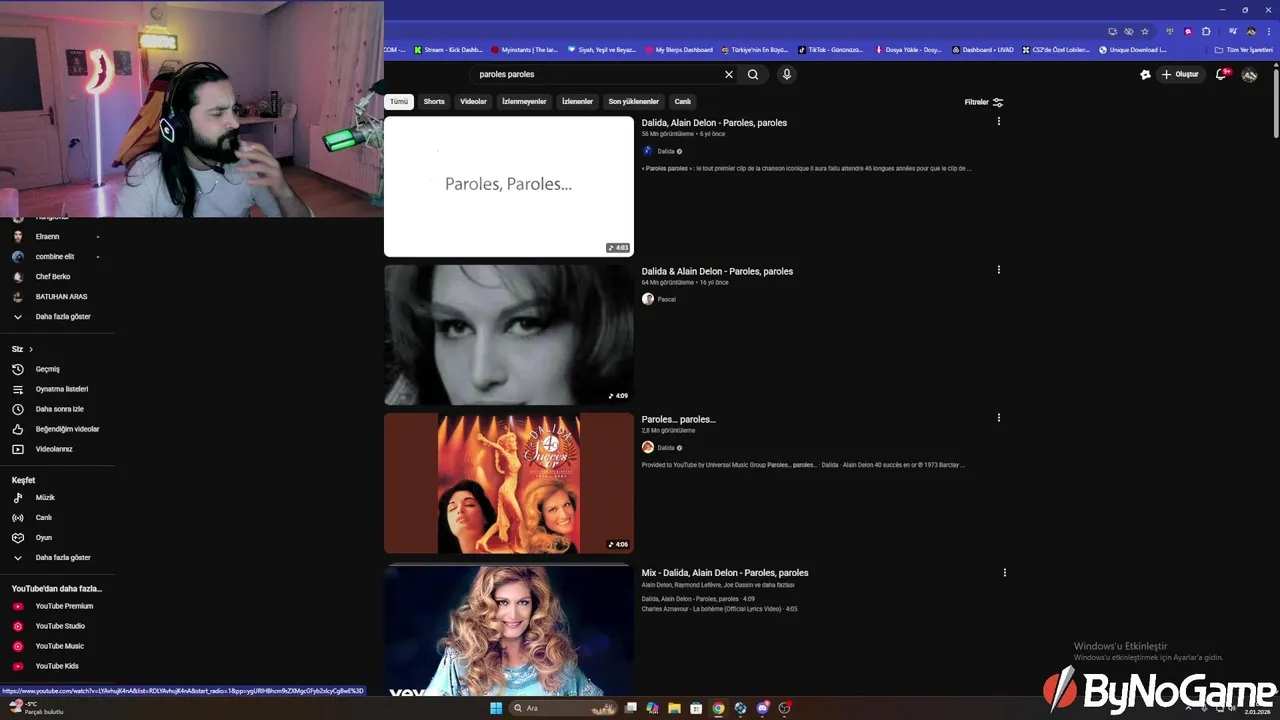Select the İzlenenler filter chip
1280x720 pixels.
click(577, 101)
